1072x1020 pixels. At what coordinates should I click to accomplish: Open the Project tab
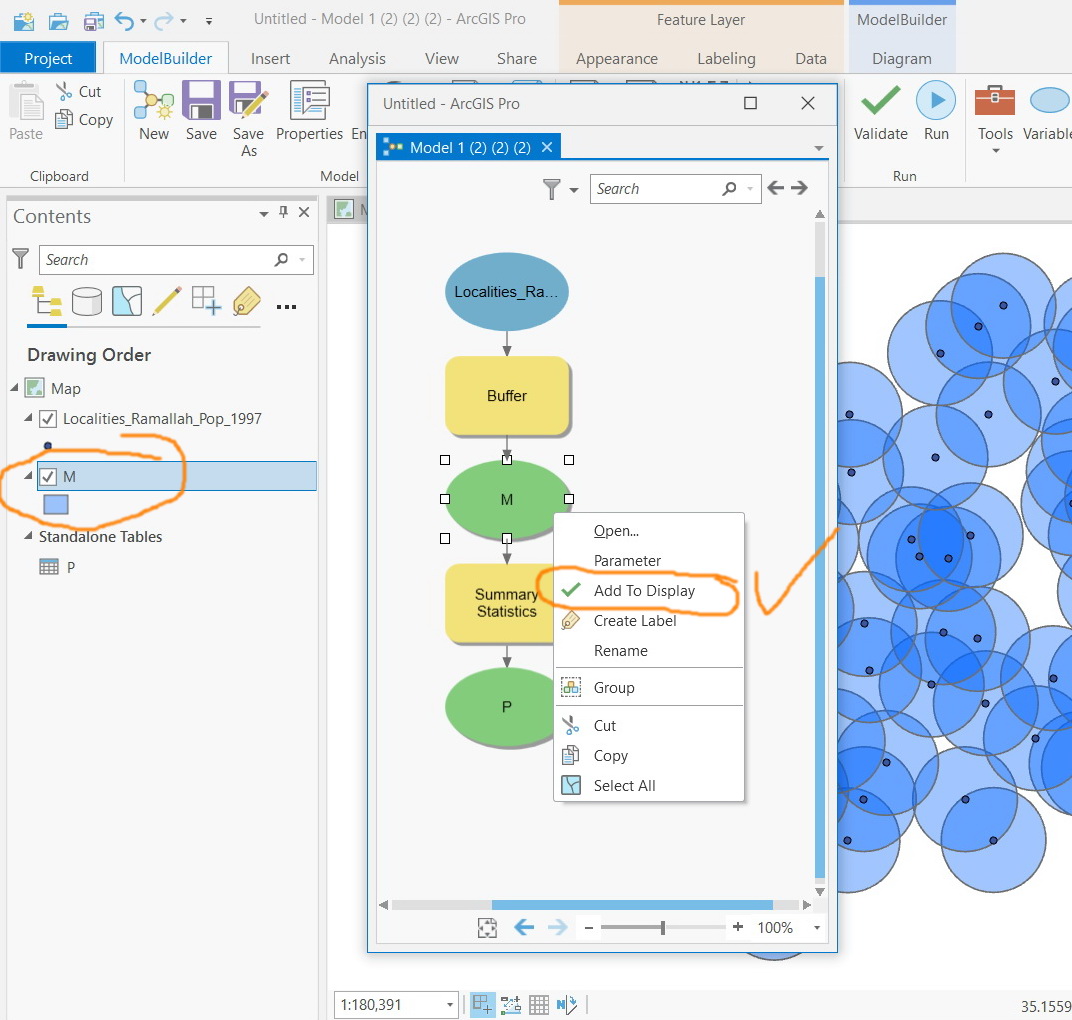coord(48,58)
